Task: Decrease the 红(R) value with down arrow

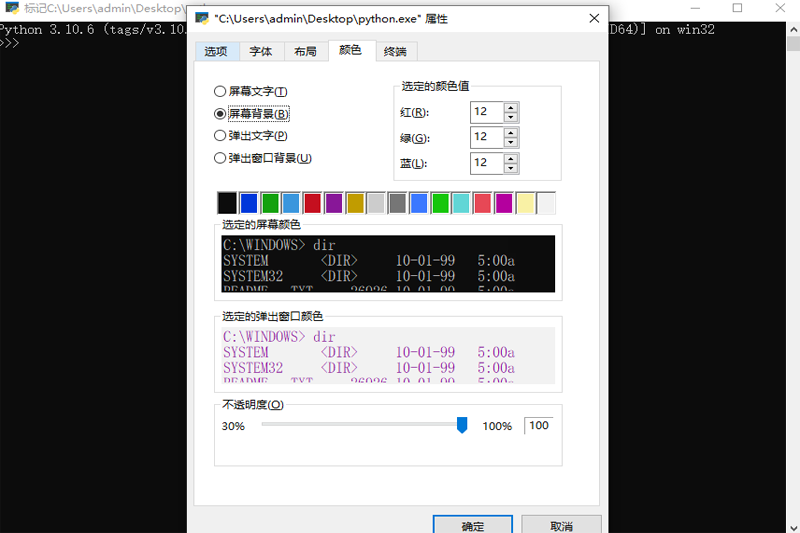Action: [x=511, y=117]
